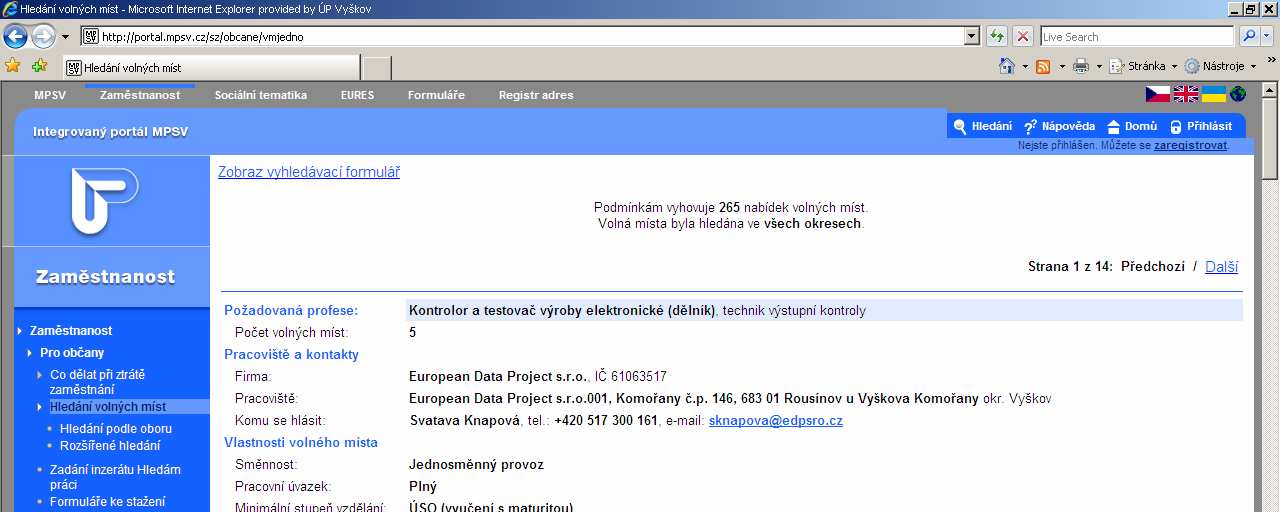The height and width of the screenshot is (512, 1280).
Task: Open the EURES navigation item
Action: click(357, 95)
